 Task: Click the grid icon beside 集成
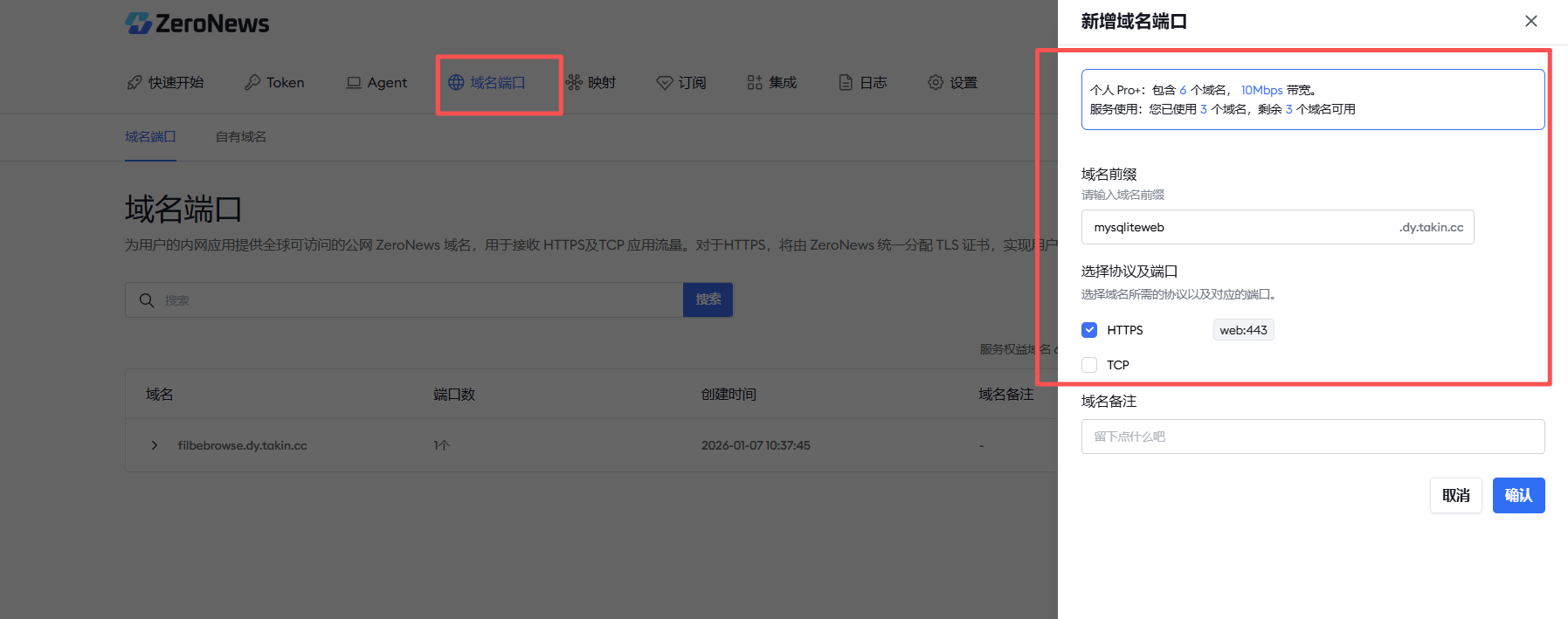[755, 82]
